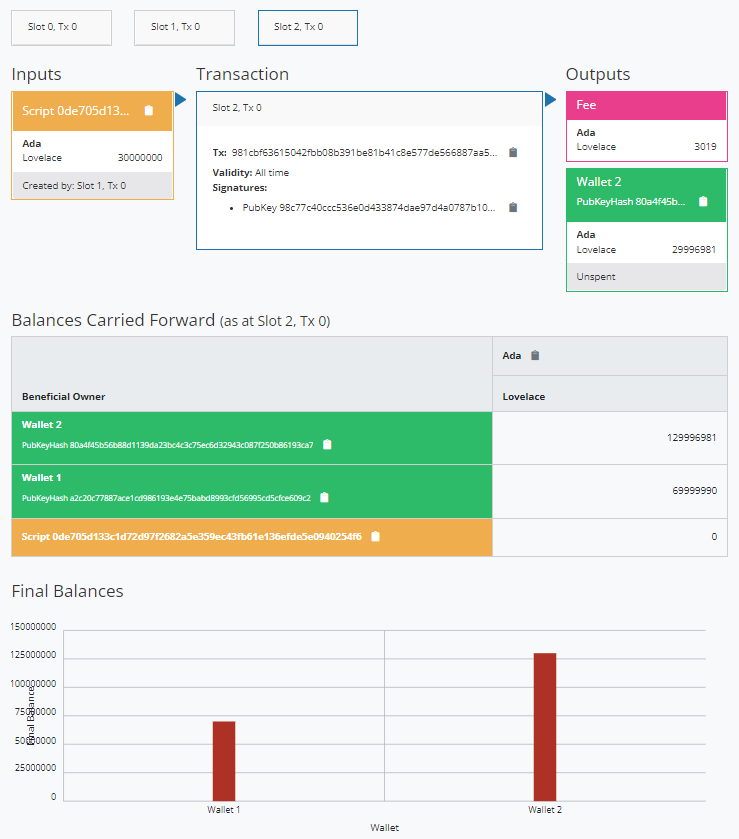The image size is (739, 839).
Task: Copy script hash in balances table row
Action: tap(375, 537)
